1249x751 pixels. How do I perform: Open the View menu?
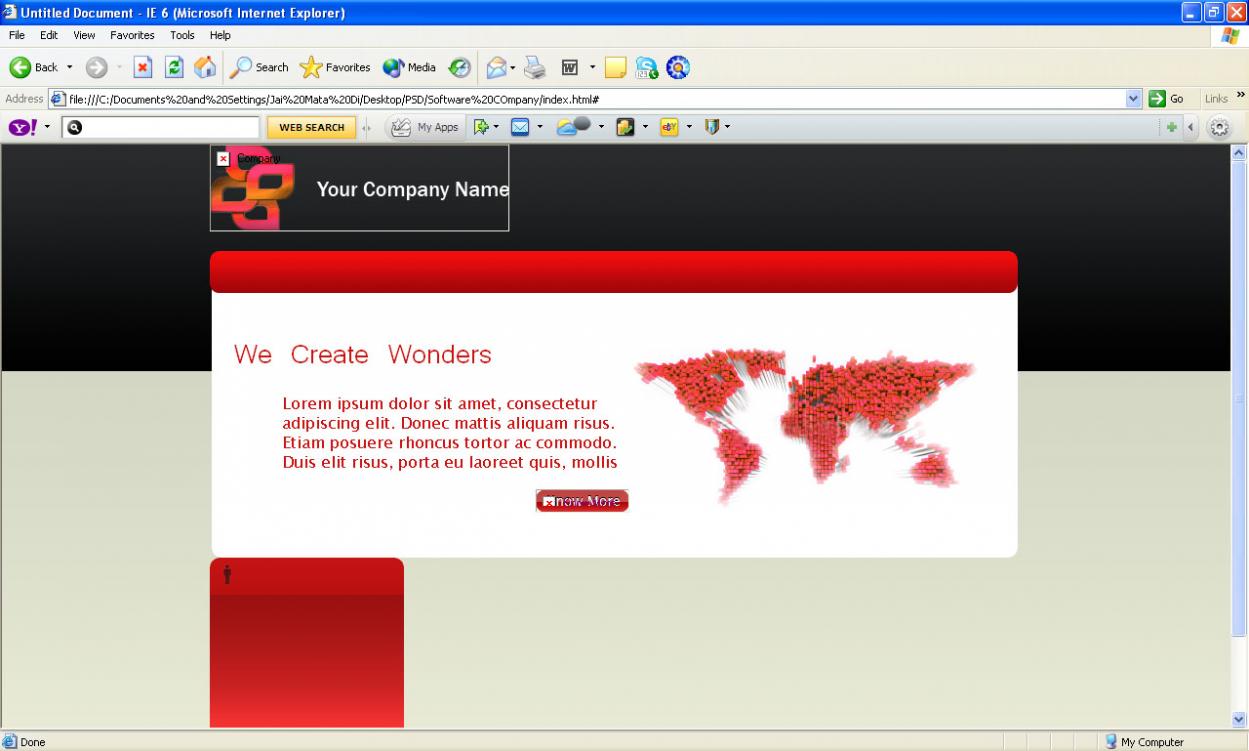click(84, 35)
